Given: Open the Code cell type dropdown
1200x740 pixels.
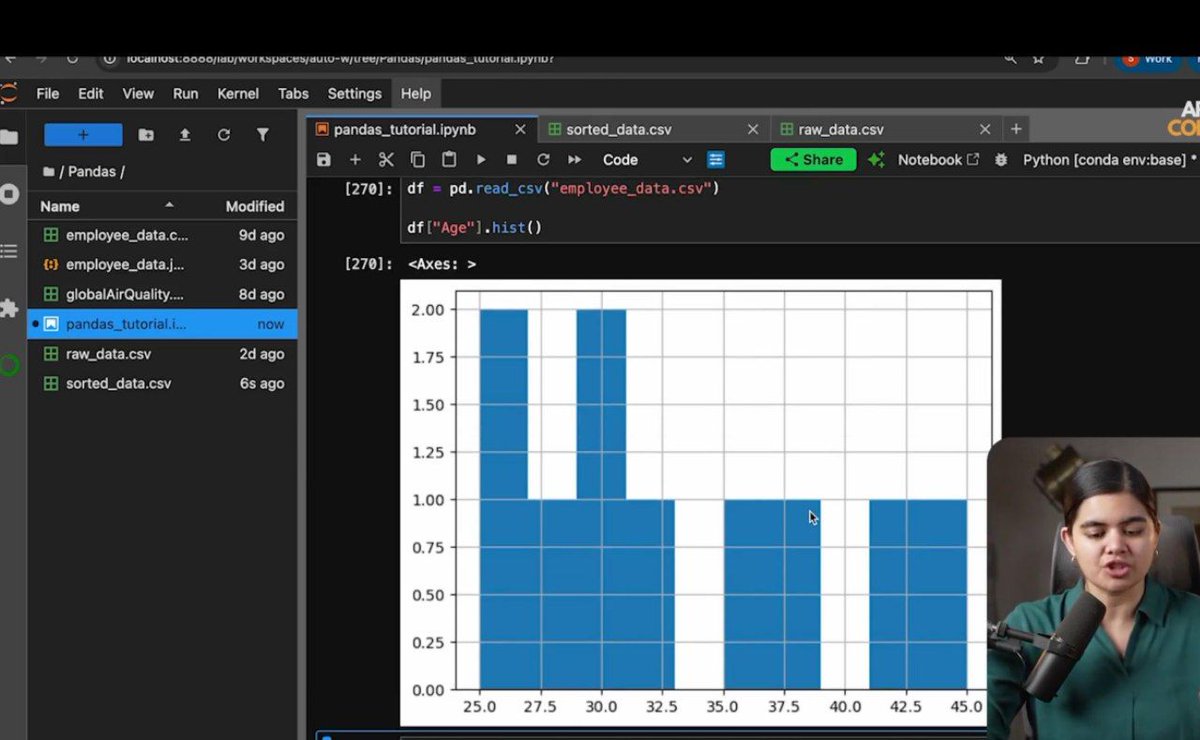Looking at the screenshot, I should pos(647,160).
